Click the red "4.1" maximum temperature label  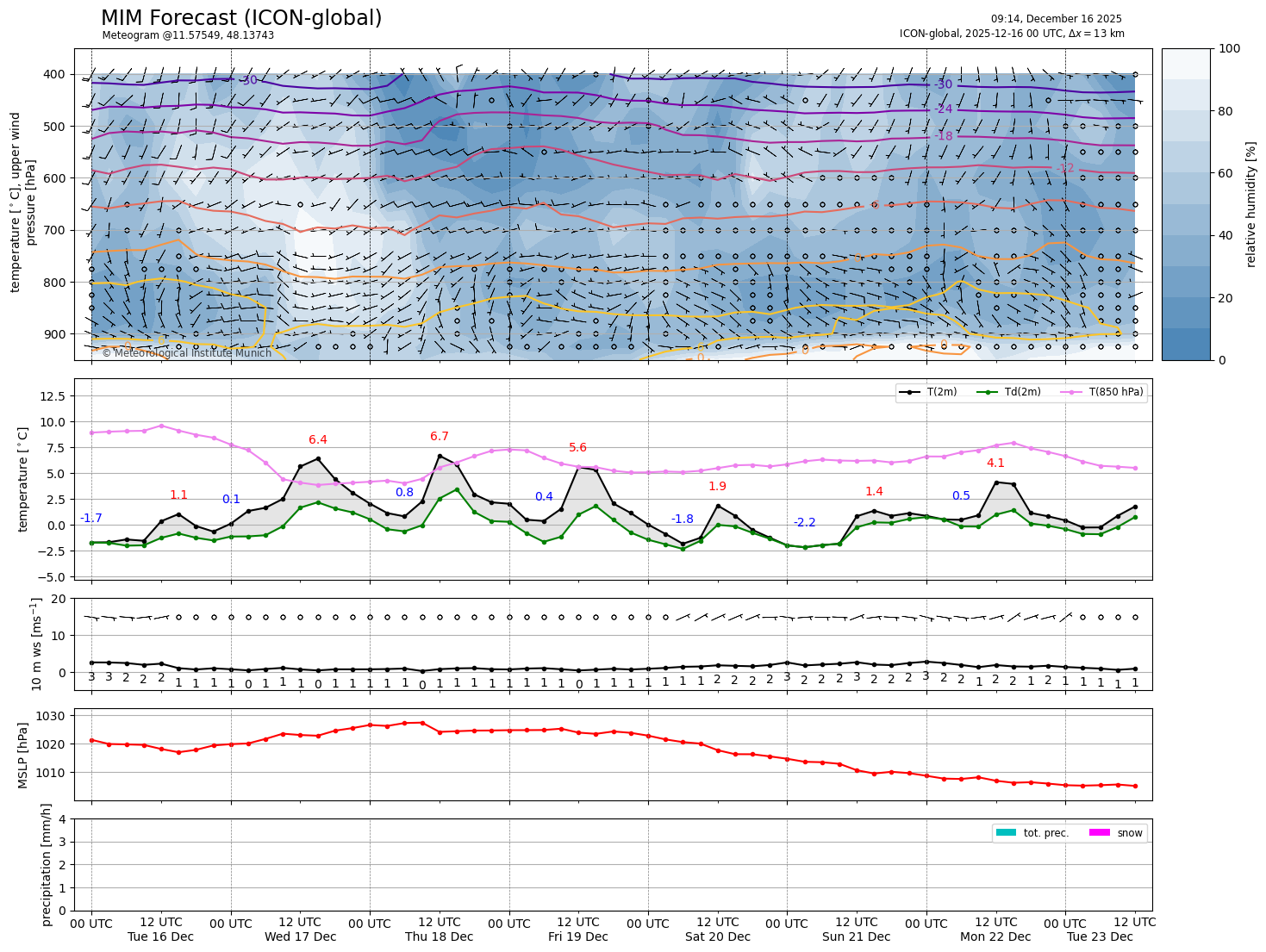tap(995, 464)
